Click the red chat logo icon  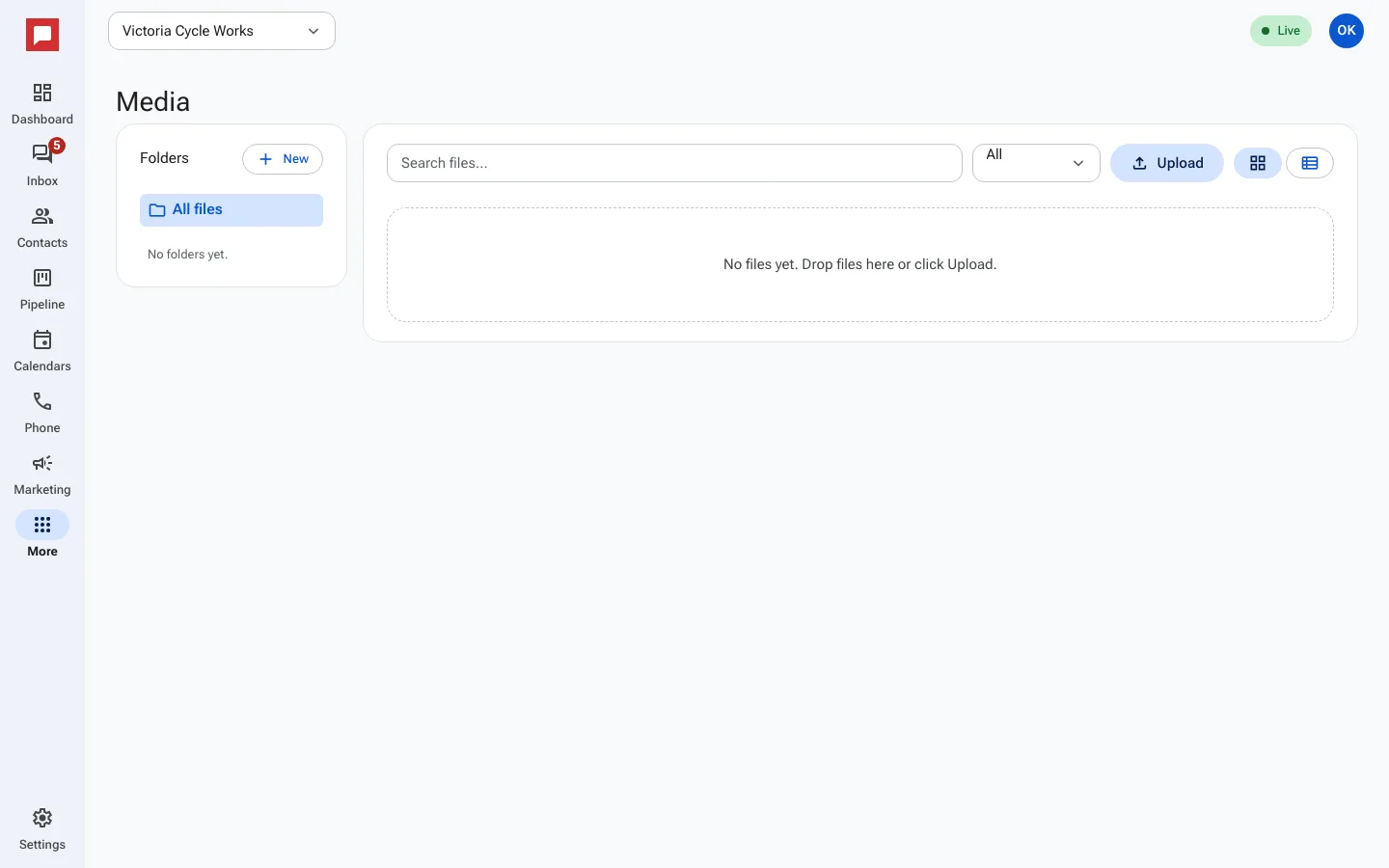pos(42,36)
